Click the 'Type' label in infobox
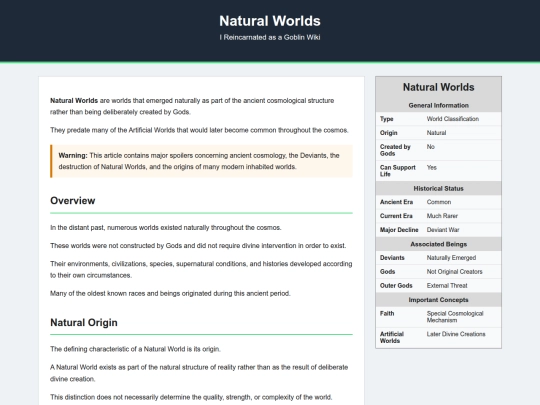540x405 pixels. pyautogui.click(x=386, y=119)
